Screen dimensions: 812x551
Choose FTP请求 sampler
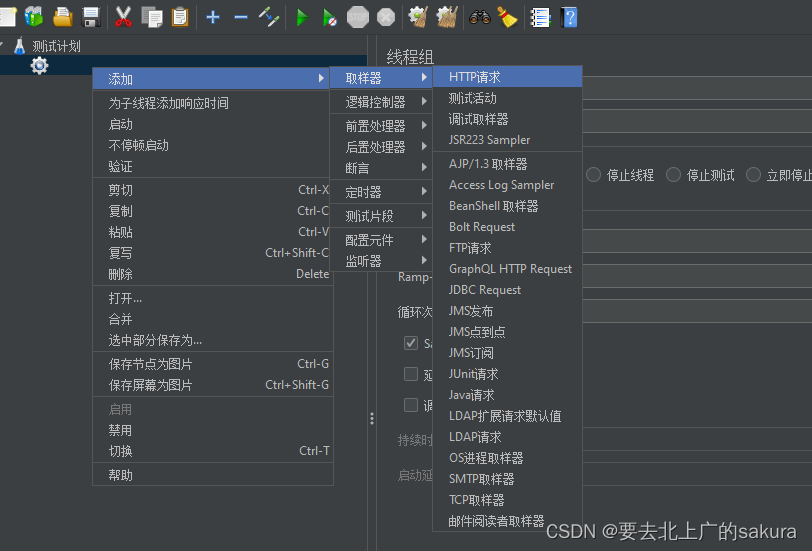point(508,248)
